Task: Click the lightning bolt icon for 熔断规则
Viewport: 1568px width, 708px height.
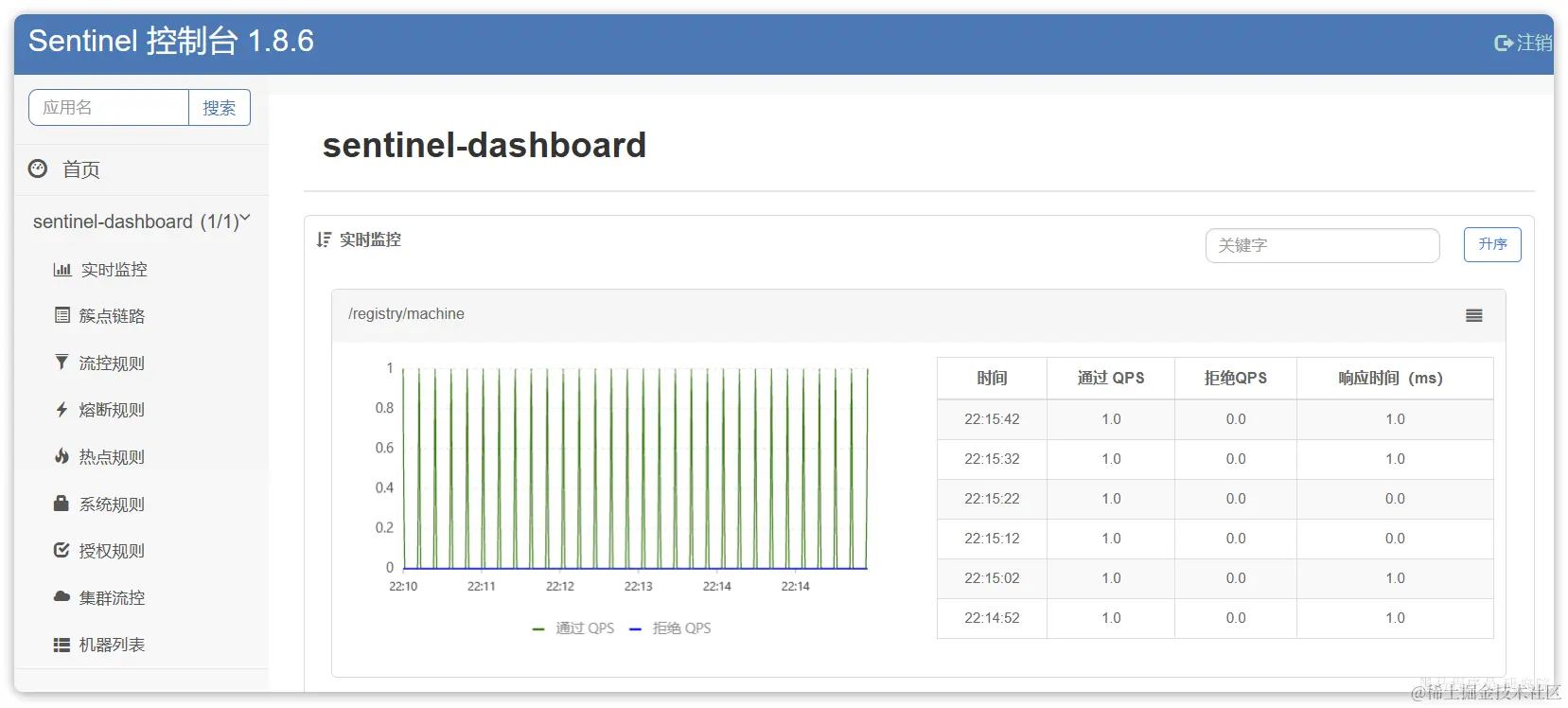Action: (62, 409)
